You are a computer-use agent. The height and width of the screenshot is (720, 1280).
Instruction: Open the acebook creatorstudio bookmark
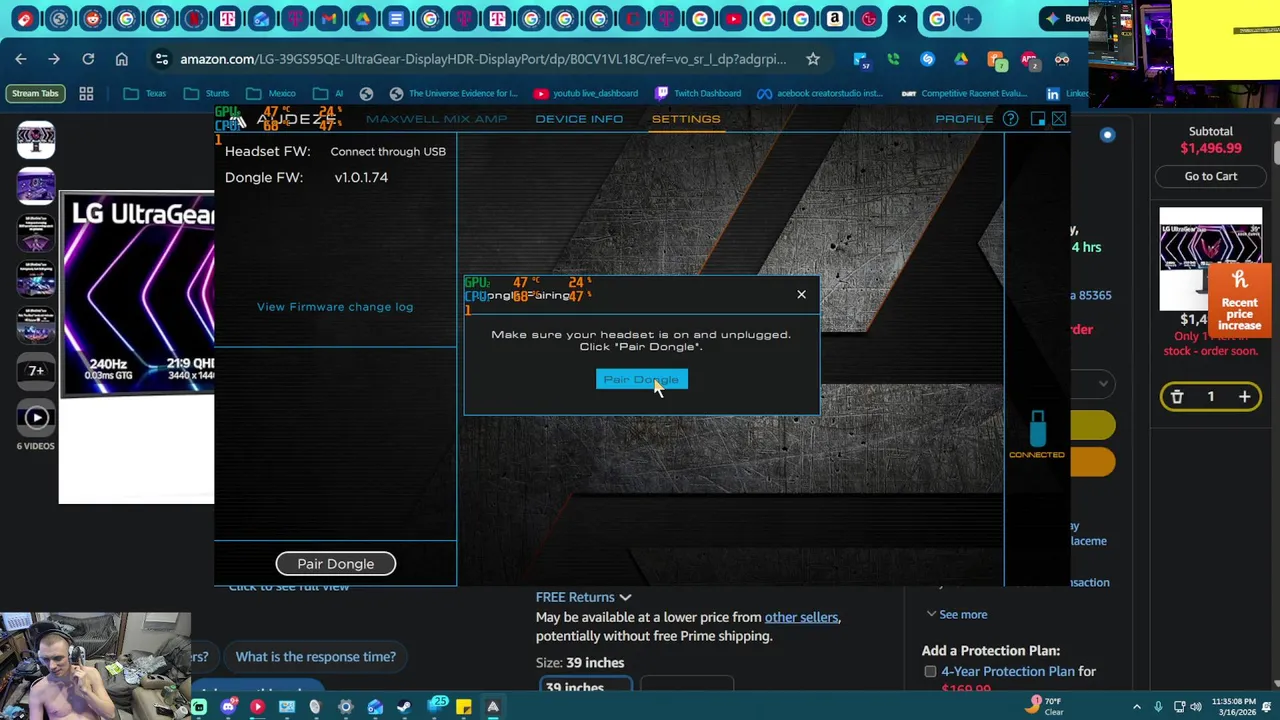click(821, 93)
